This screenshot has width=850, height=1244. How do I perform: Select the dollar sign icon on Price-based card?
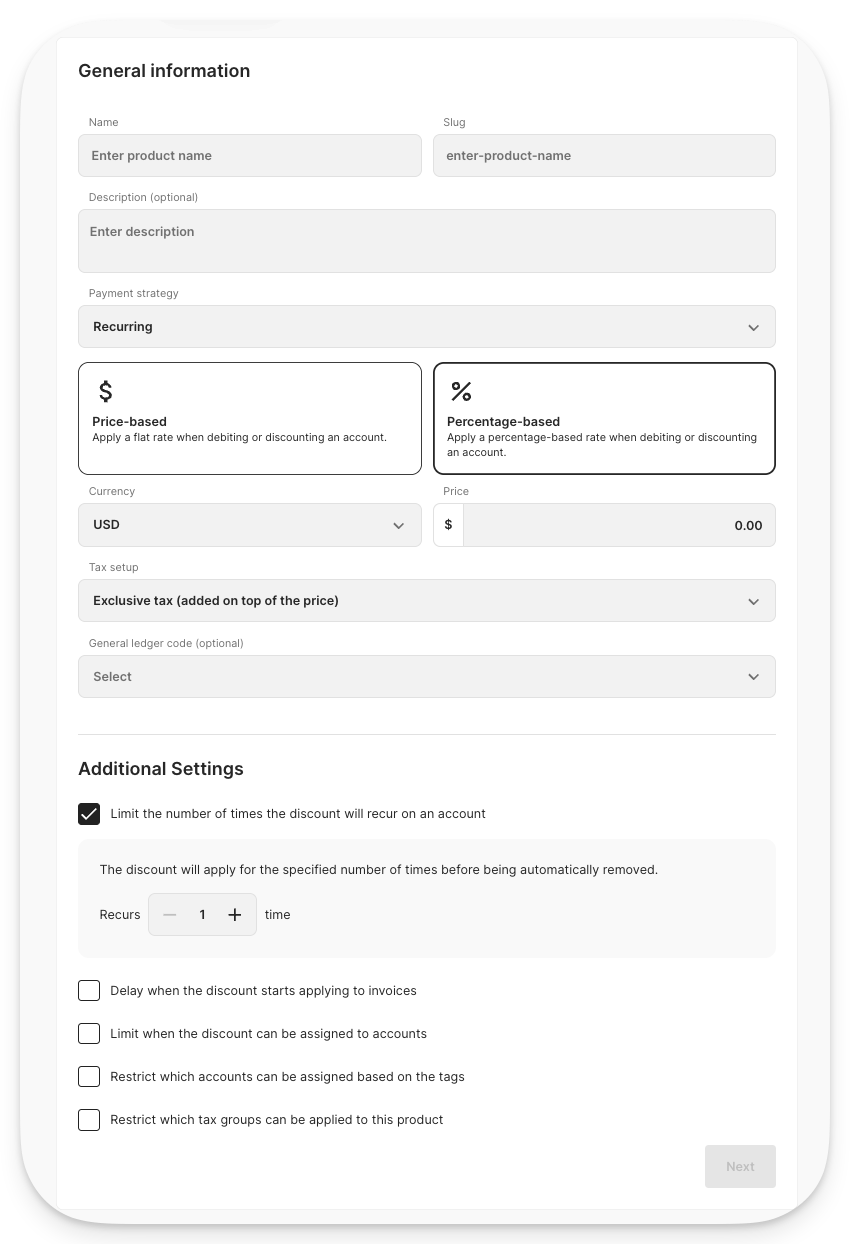pyautogui.click(x=107, y=390)
